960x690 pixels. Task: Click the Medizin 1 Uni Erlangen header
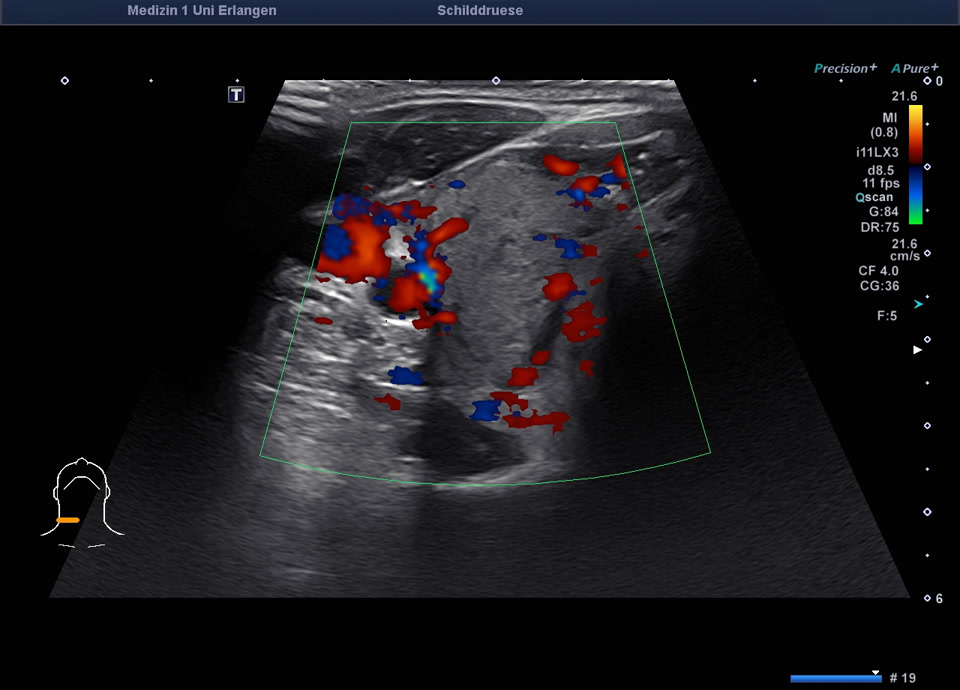tap(202, 11)
